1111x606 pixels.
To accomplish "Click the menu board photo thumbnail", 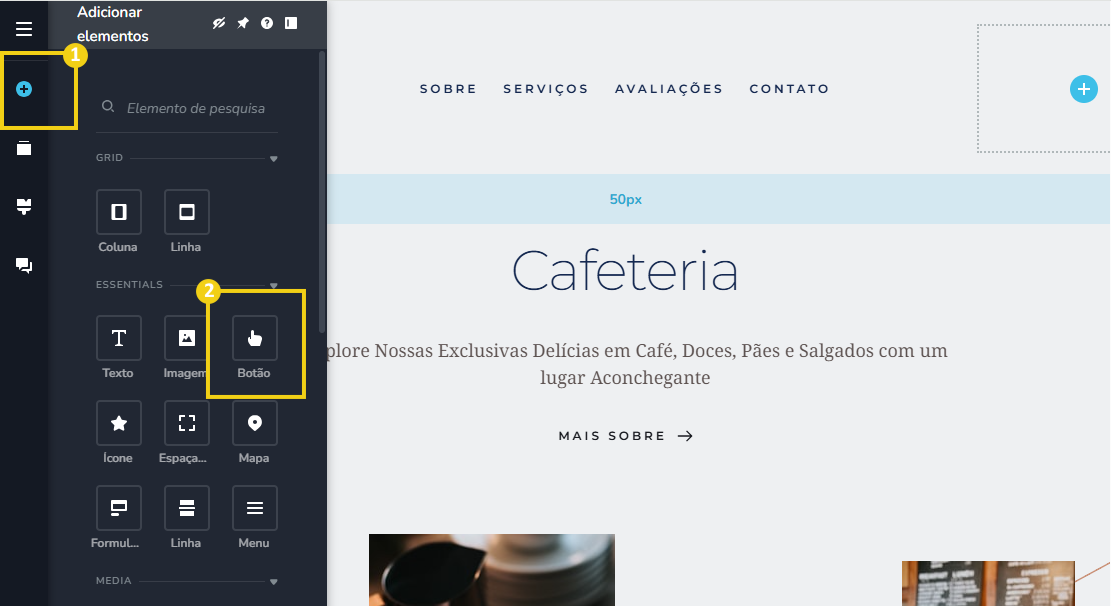I will pos(988,583).
